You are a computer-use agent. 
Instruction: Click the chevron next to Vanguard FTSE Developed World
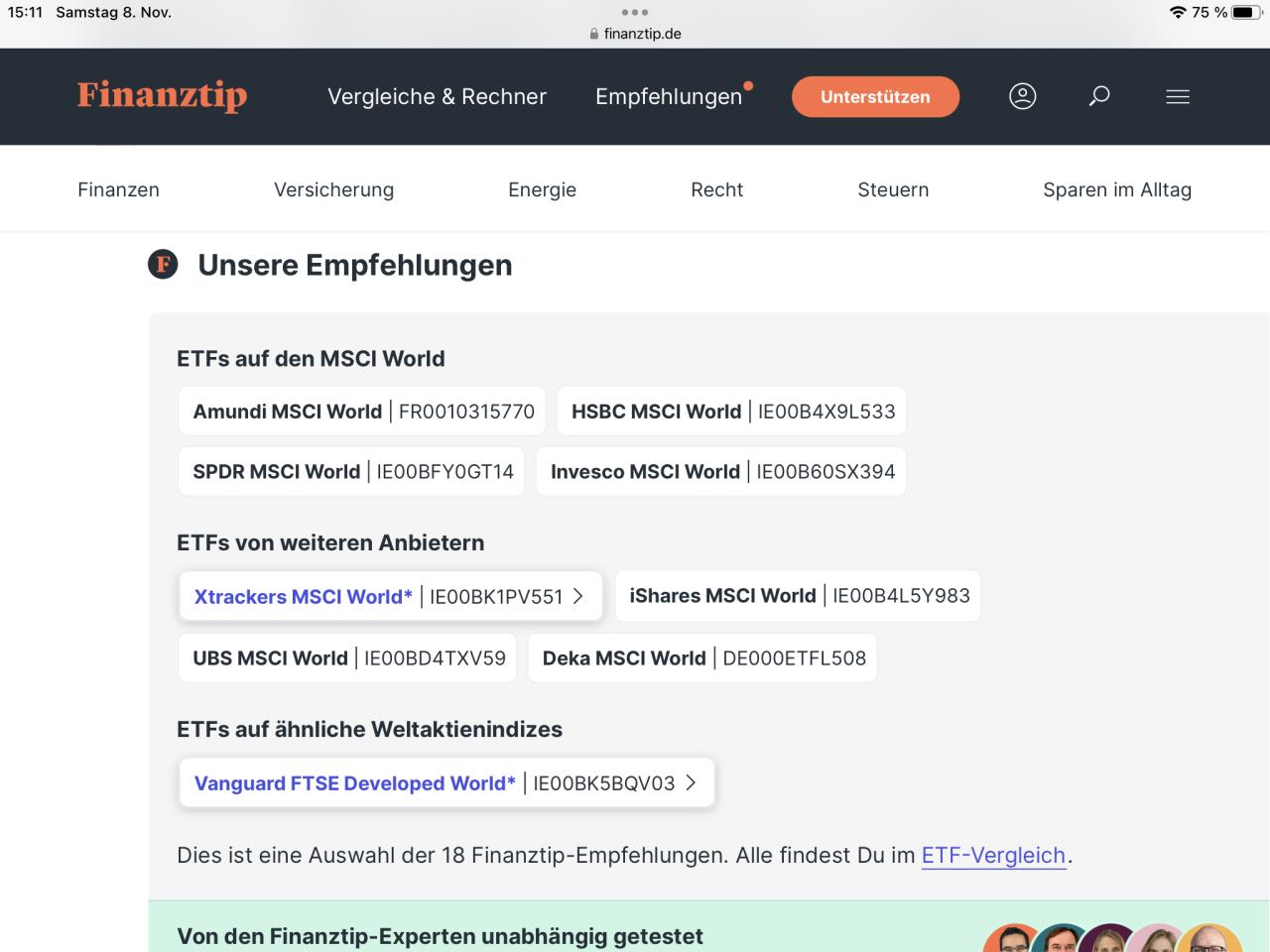coord(692,782)
